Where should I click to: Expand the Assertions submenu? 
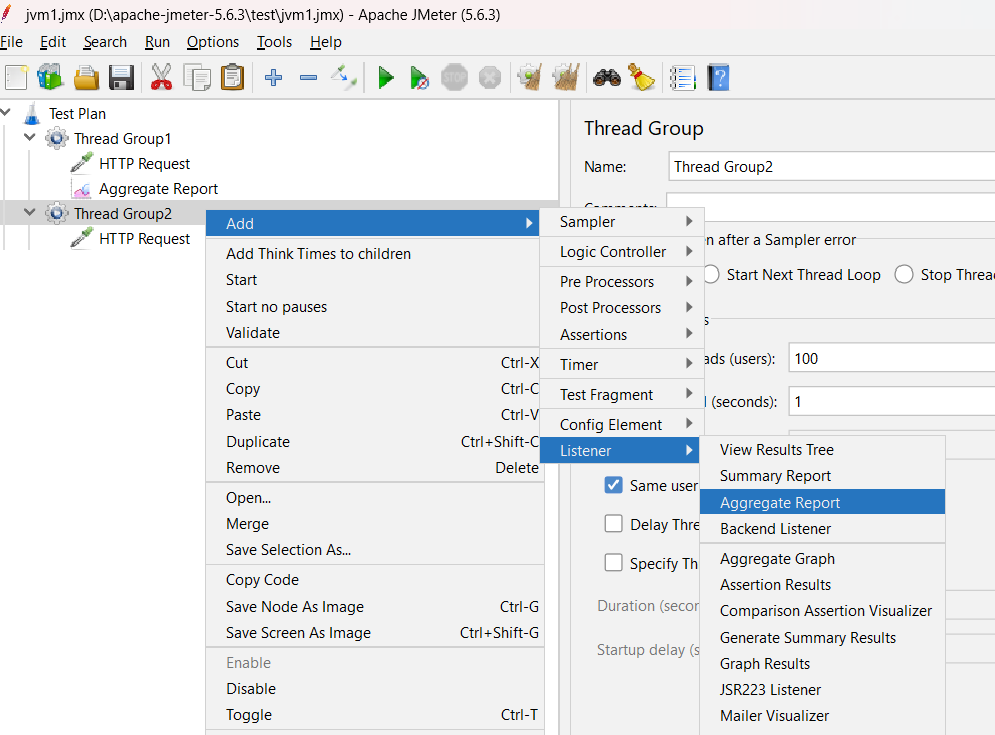[x=621, y=334]
